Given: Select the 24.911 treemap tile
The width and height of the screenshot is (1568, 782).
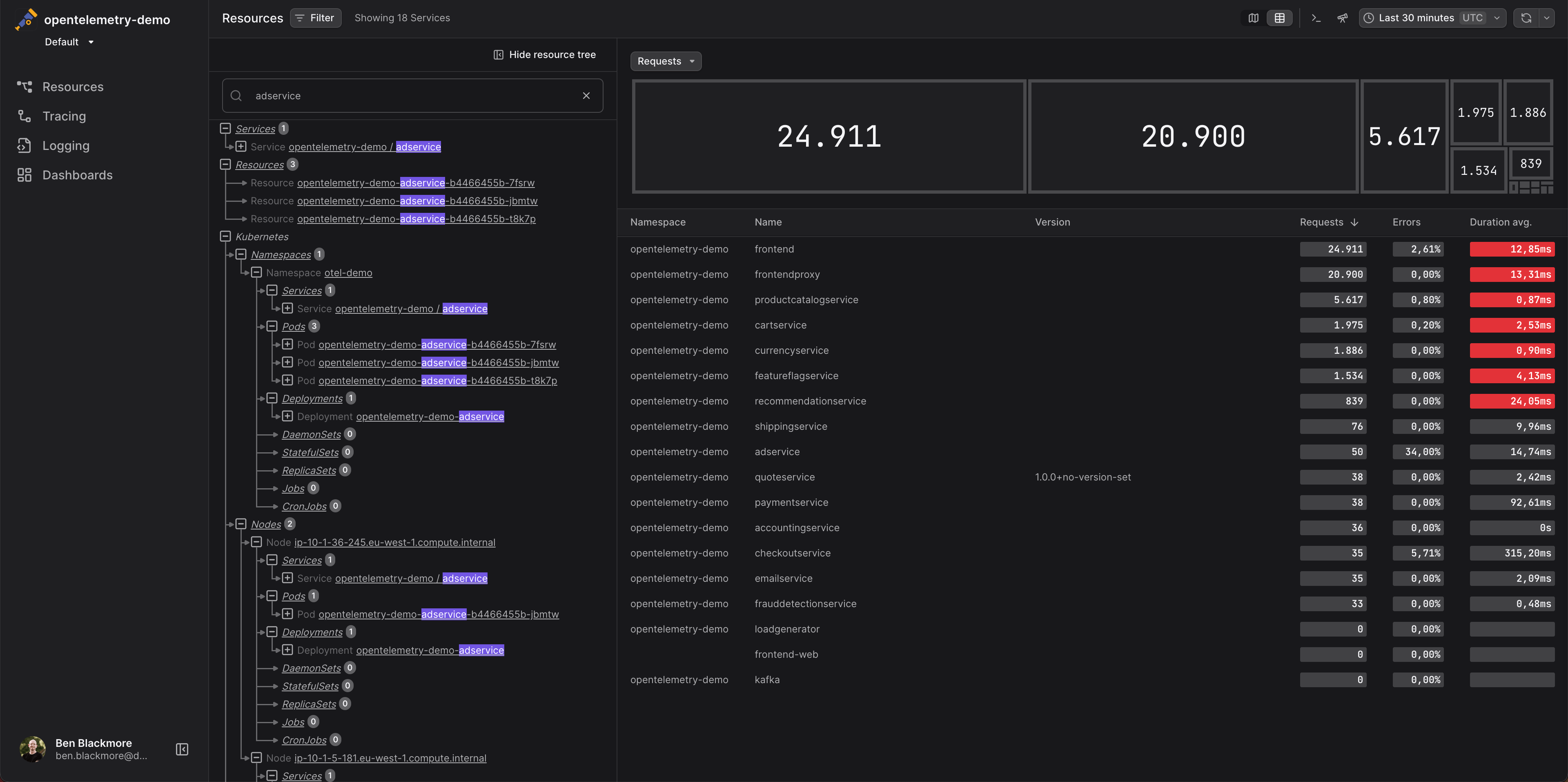Looking at the screenshot, I should [x=829, y=136].
